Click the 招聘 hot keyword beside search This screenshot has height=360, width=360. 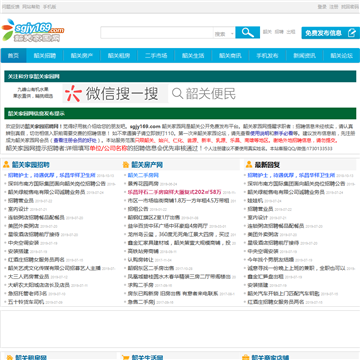tap(279, 32)
